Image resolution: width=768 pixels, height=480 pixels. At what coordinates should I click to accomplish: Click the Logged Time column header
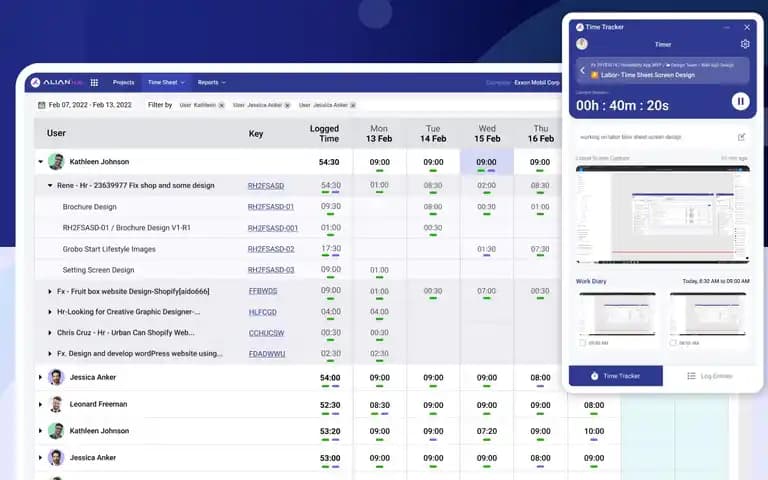[324, 133]
